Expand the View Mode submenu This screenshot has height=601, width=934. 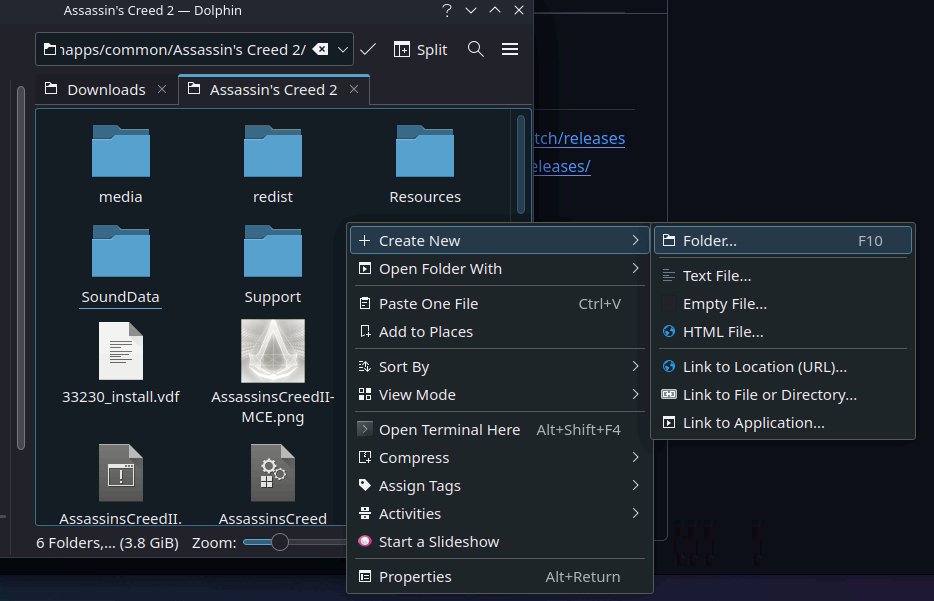pos(499,395)
